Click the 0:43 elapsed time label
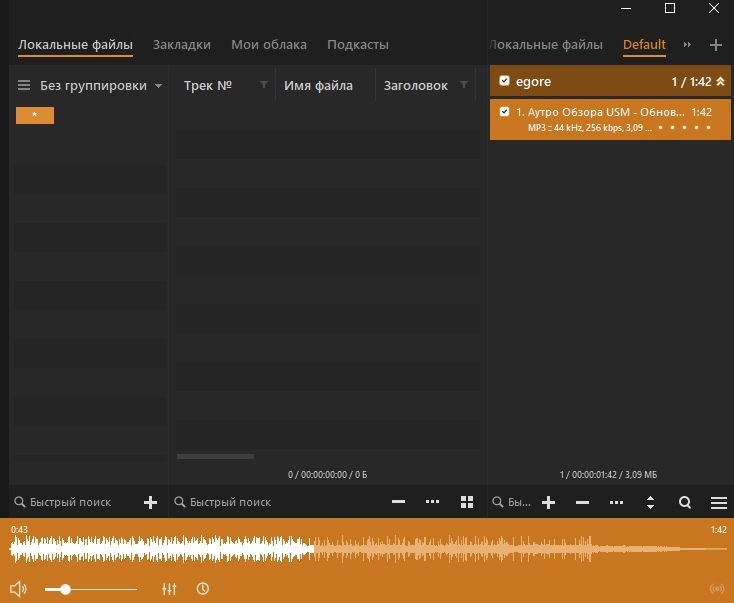Screen dimensions: 734x603 [19, 529]
